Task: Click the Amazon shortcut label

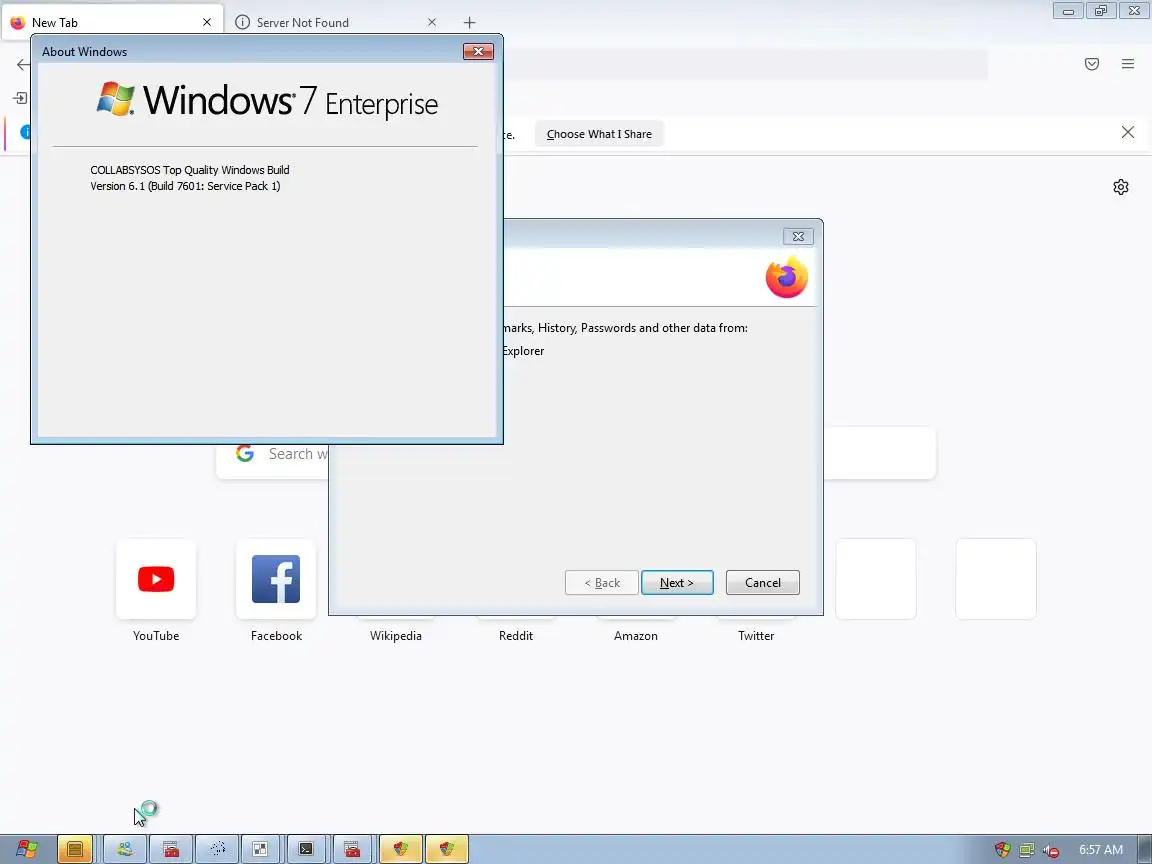Action: [636, 636]
